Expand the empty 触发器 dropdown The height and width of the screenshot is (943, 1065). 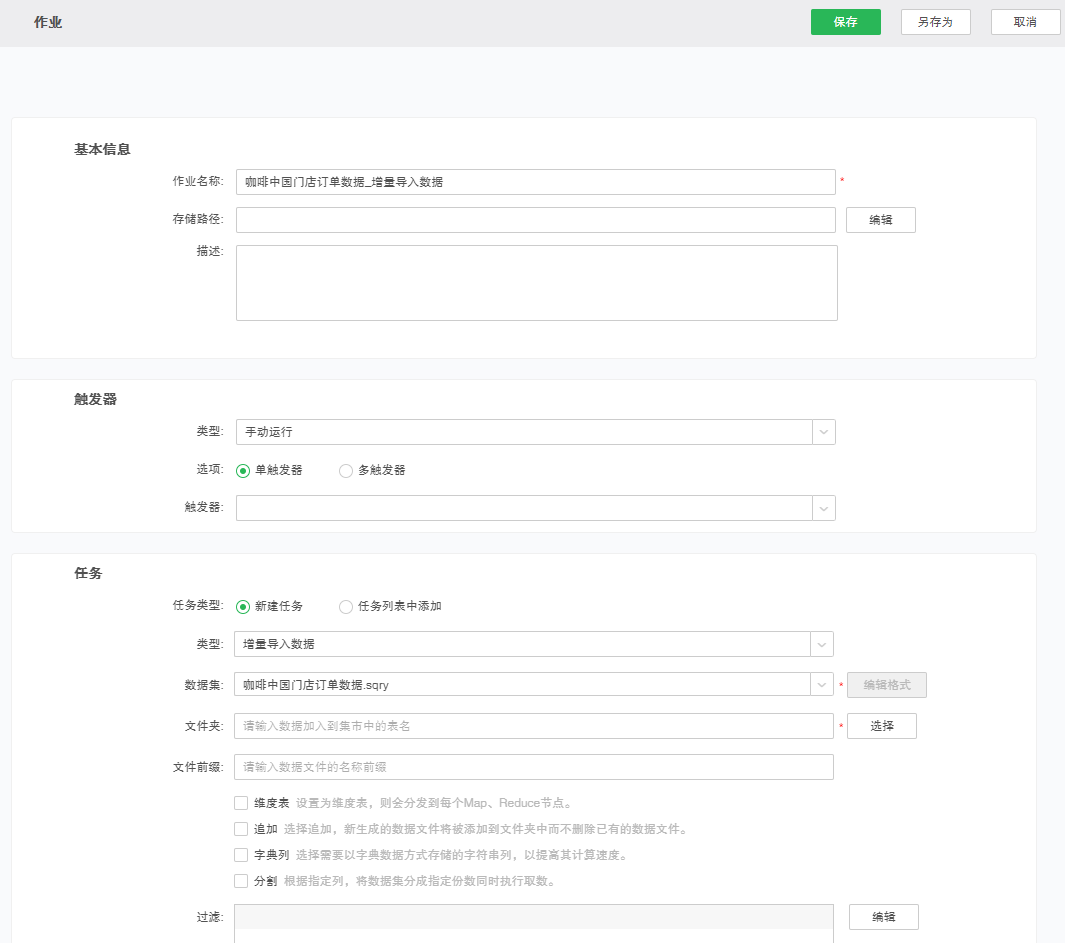[822, 508]
